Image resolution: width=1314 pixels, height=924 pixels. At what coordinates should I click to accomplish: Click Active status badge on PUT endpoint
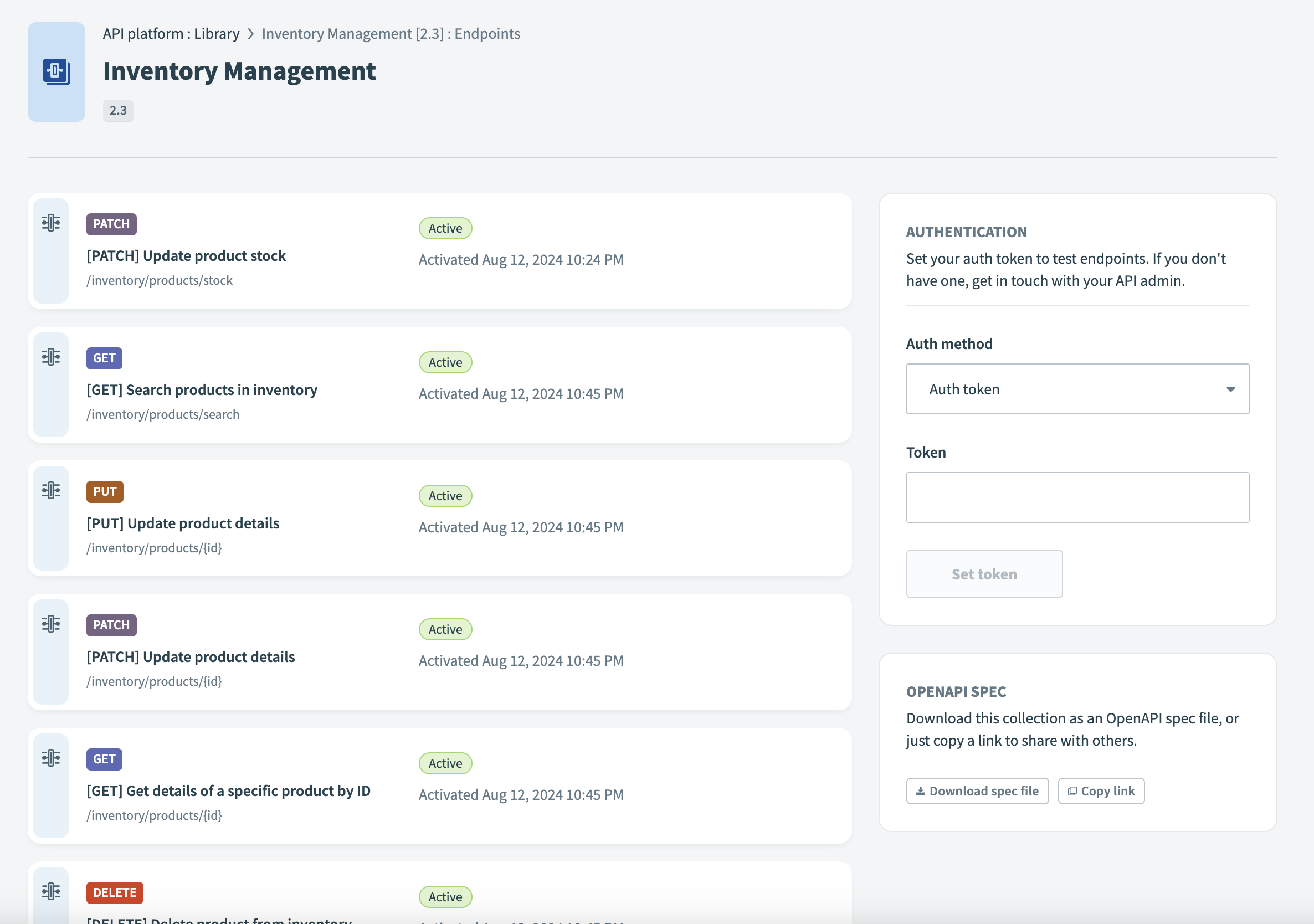[445, 496]
